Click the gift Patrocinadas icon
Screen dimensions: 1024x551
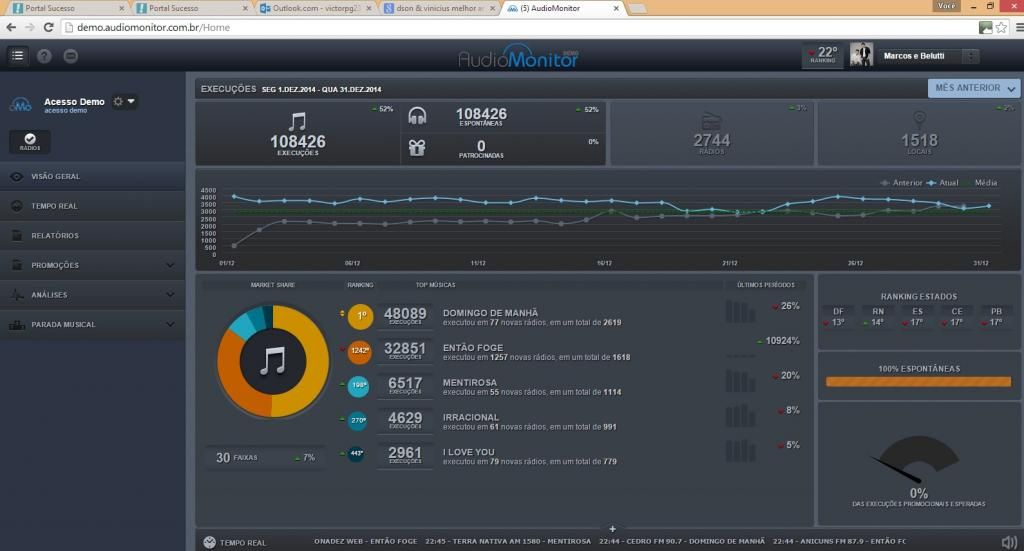[x=418, y=148]
